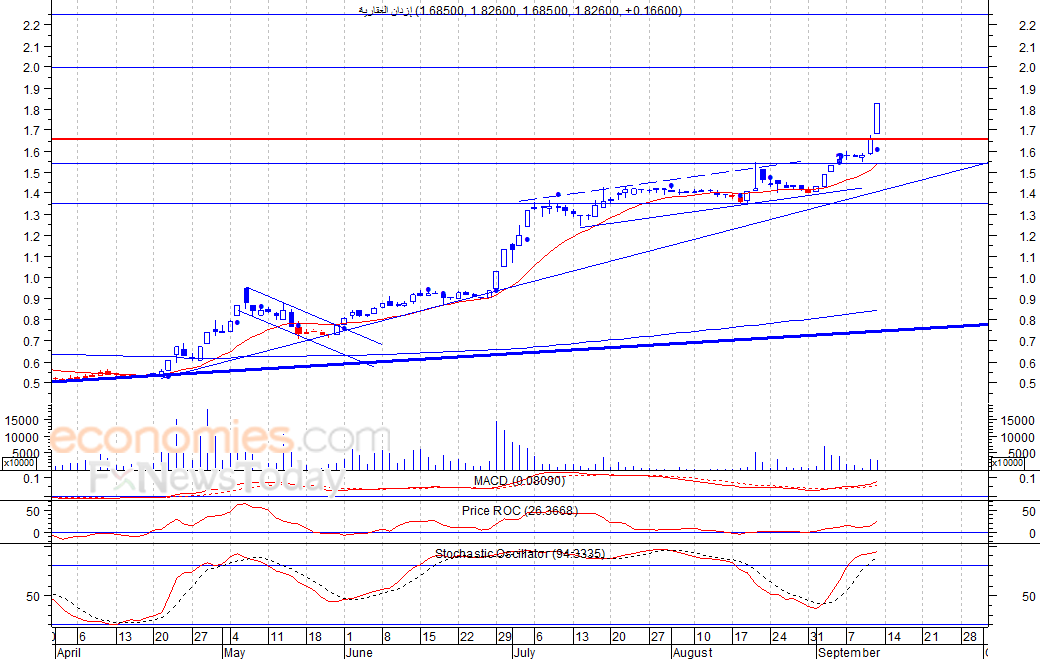Image resolution: width=1040 pixels, height=659 pixels.
Task: Click the 10000 volume label on right axis
Action: [x=1017, y=438]
